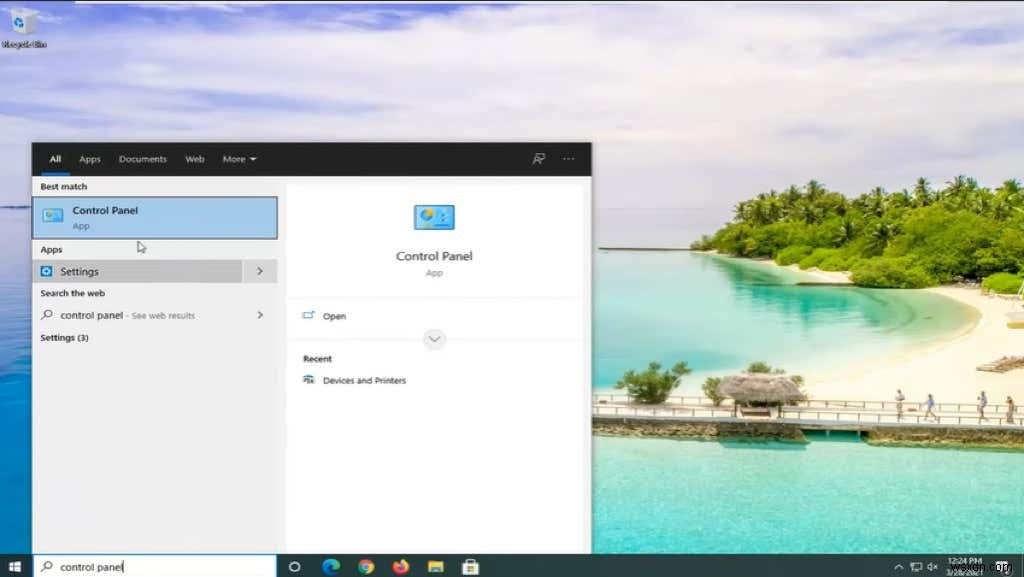Show hidden icons in the system tray
The width and height of the screenshot is (1024, 577).
(898, 566)
